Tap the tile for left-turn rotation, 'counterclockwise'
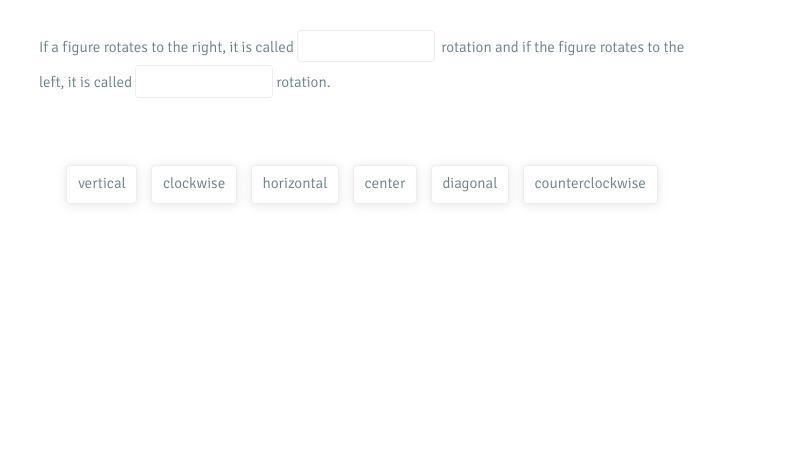 (590, 184)
